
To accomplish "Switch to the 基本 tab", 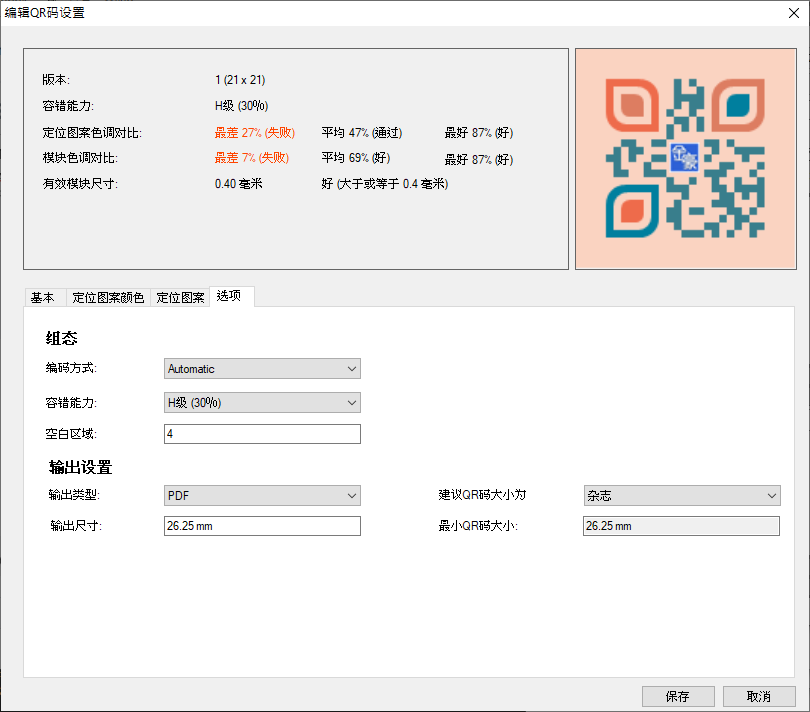I will [x=45, y=298].
